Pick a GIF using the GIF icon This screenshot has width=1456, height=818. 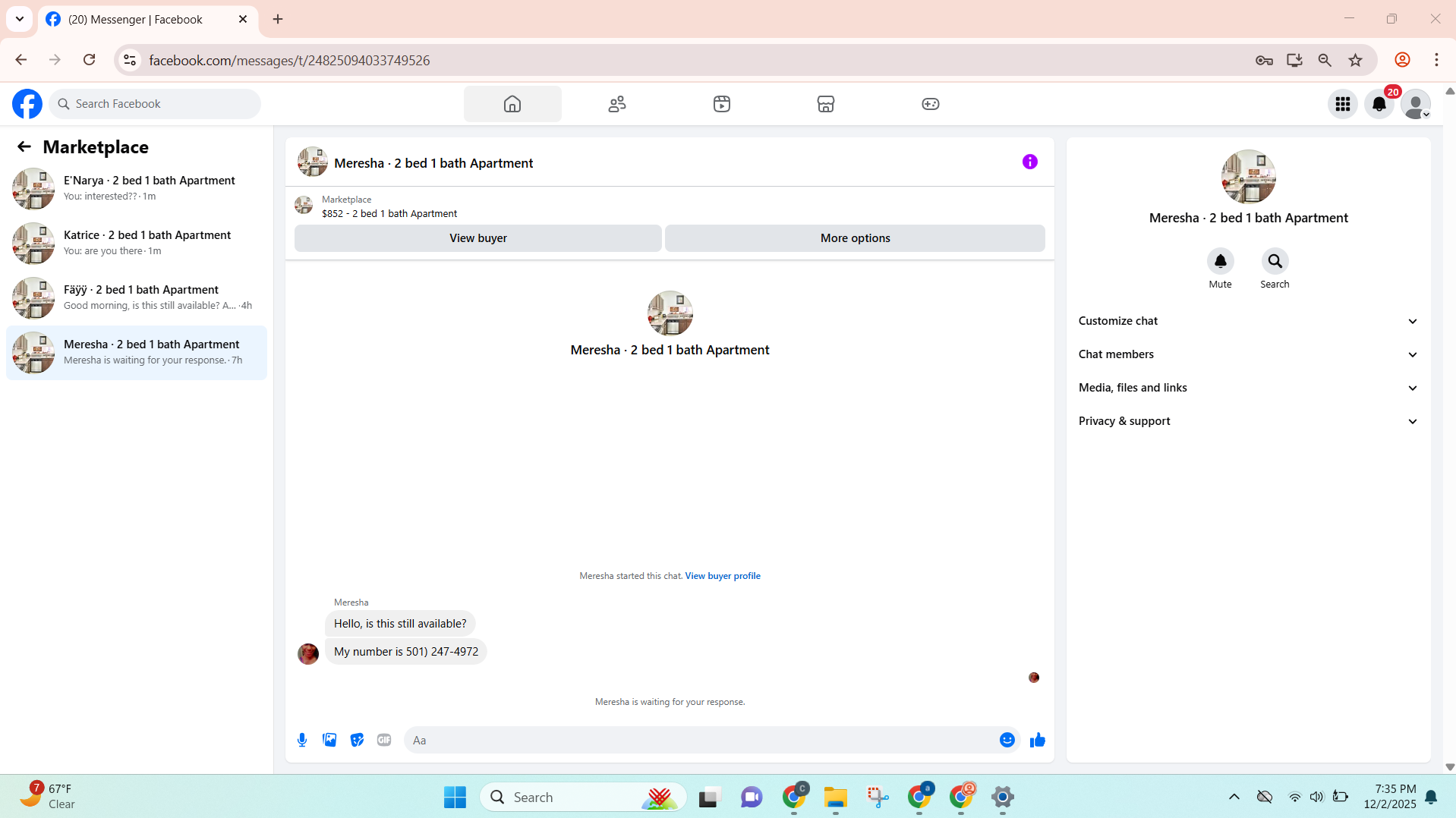(384, 740)
